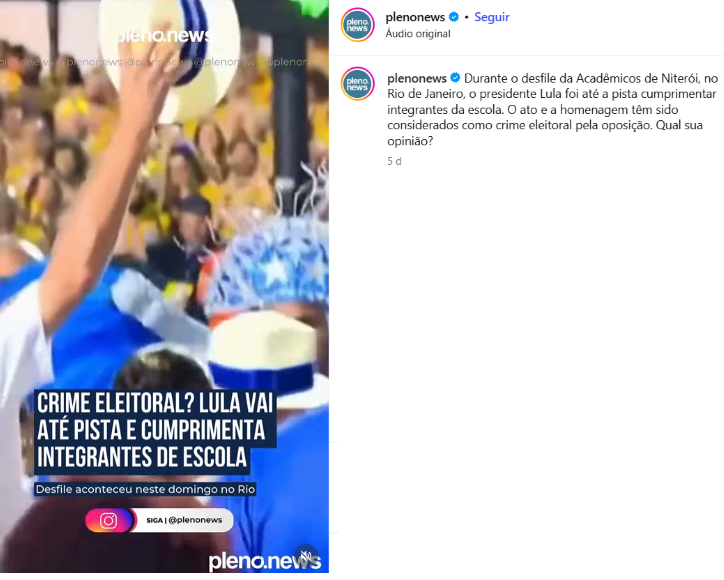Screen dimensions: 724x580
Task: Click the plenonews avatar beside the caption
Action: (357, 84)
